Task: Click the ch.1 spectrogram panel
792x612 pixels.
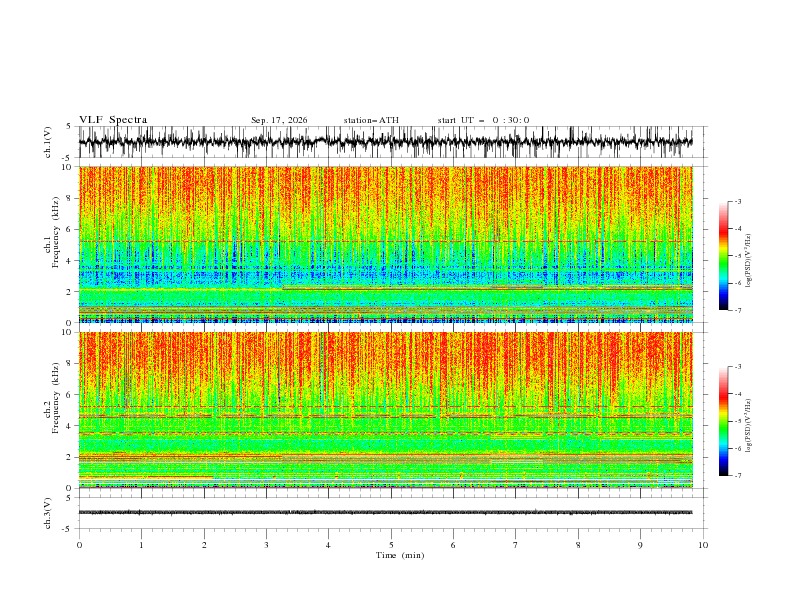Action: click(x=386, y=244)
